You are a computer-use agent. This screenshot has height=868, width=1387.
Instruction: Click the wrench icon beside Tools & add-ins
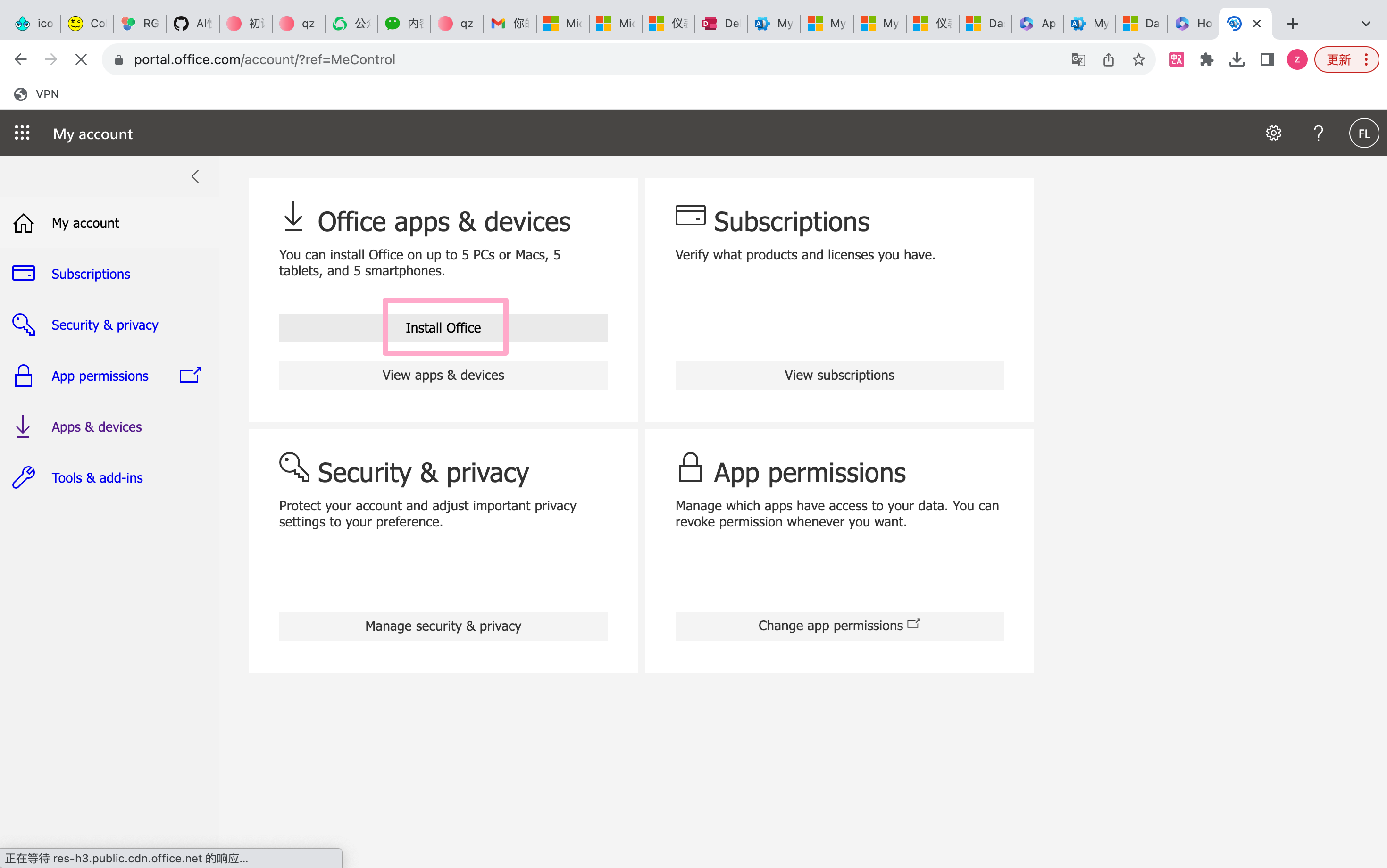click(x=24, y=477)
